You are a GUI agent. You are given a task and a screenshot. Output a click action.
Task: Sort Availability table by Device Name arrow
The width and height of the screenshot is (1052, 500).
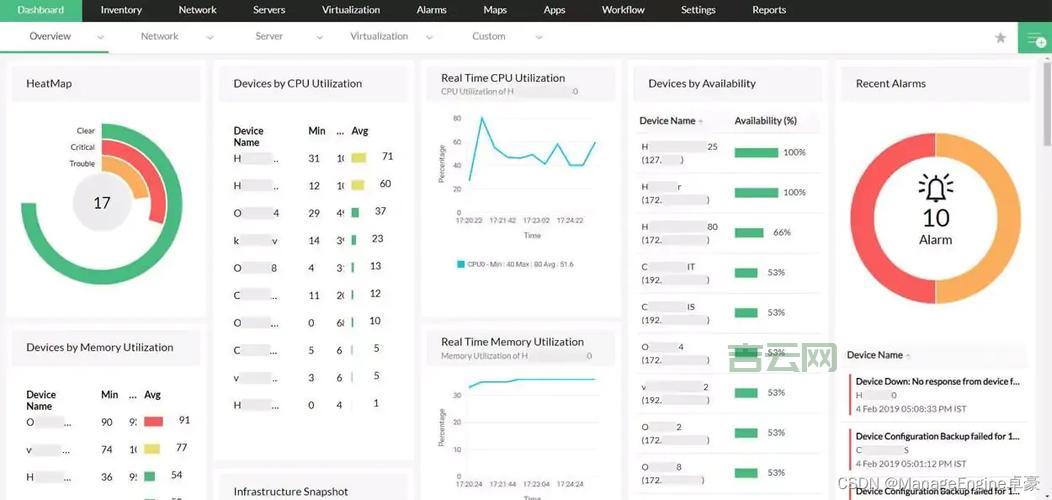(701, 121)
